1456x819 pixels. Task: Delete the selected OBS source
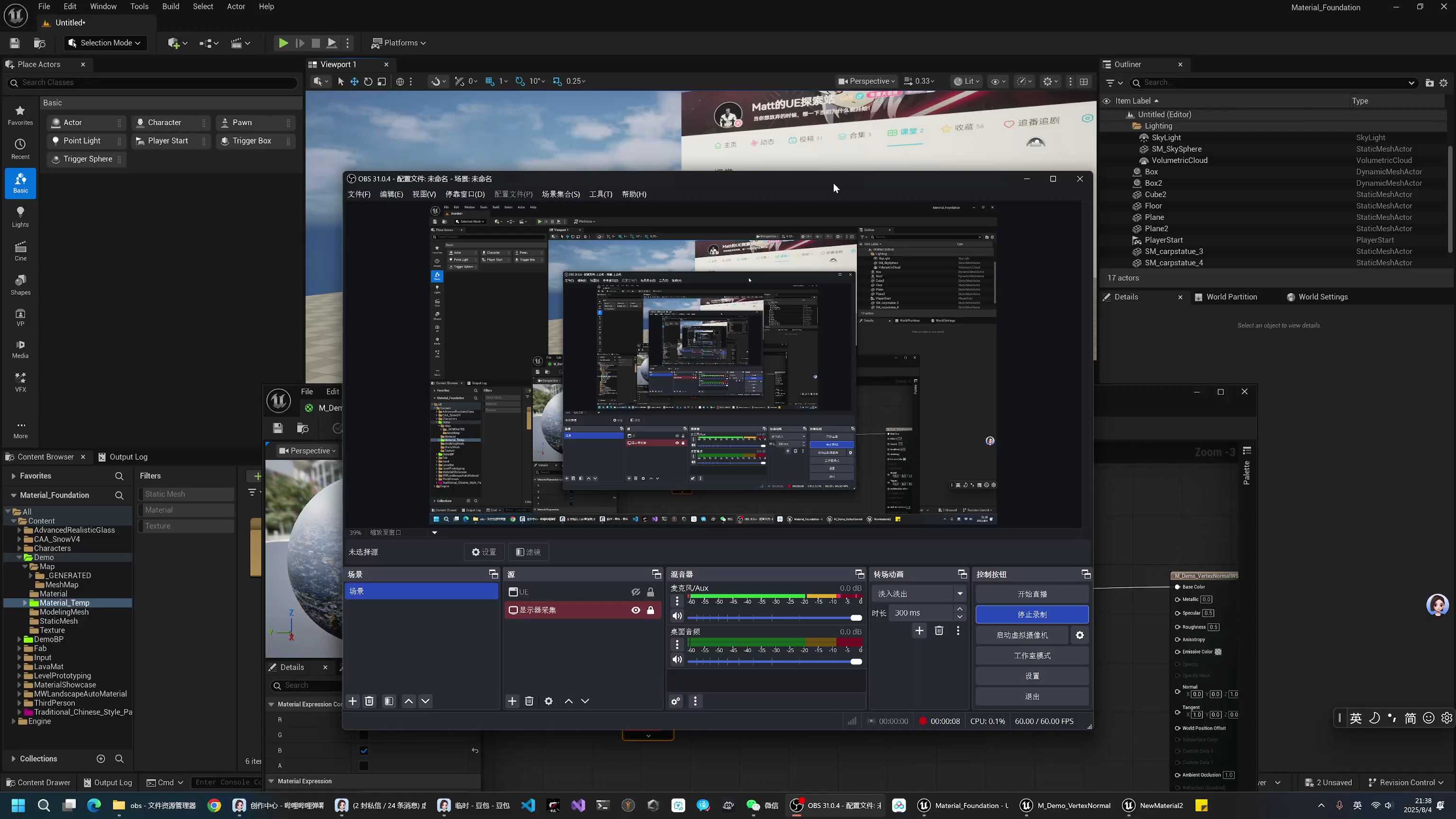point(529,701)
